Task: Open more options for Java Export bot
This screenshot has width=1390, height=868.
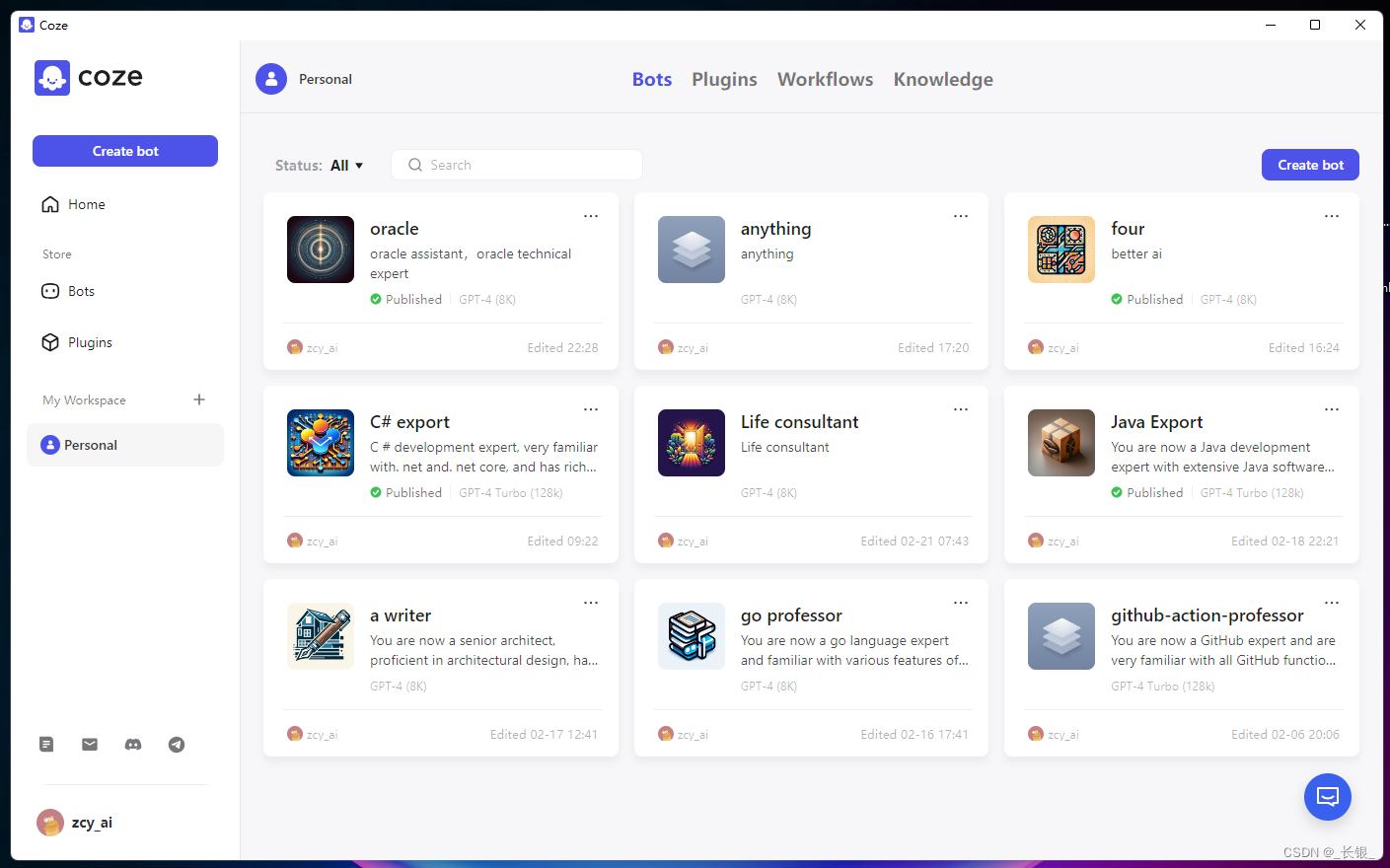Action: pyautogui.click(x=1332, y=409)
